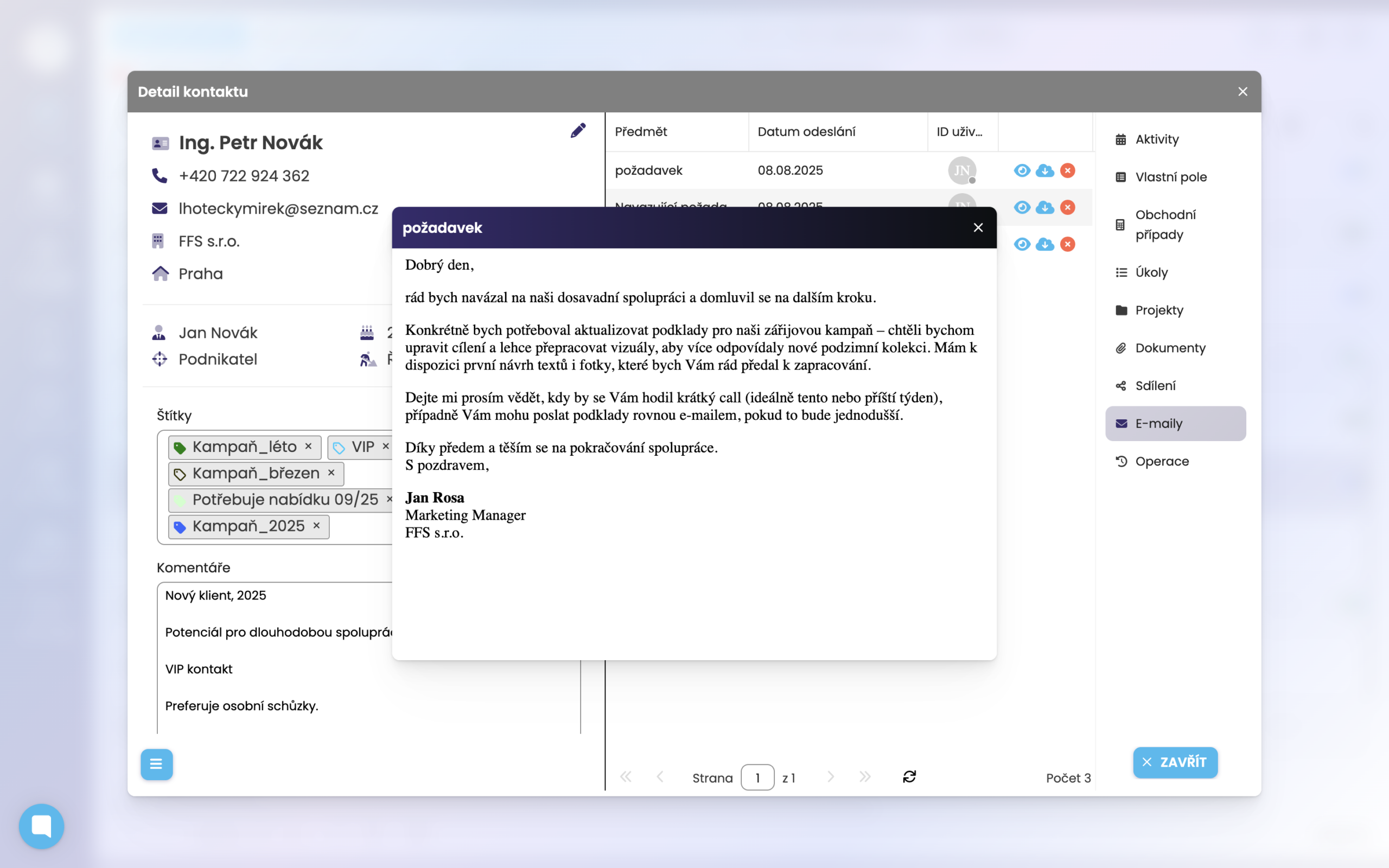Viewport: 1389px width, 868px height.
Task: Switch to the Úkoly section
Action: point(1150,272)
